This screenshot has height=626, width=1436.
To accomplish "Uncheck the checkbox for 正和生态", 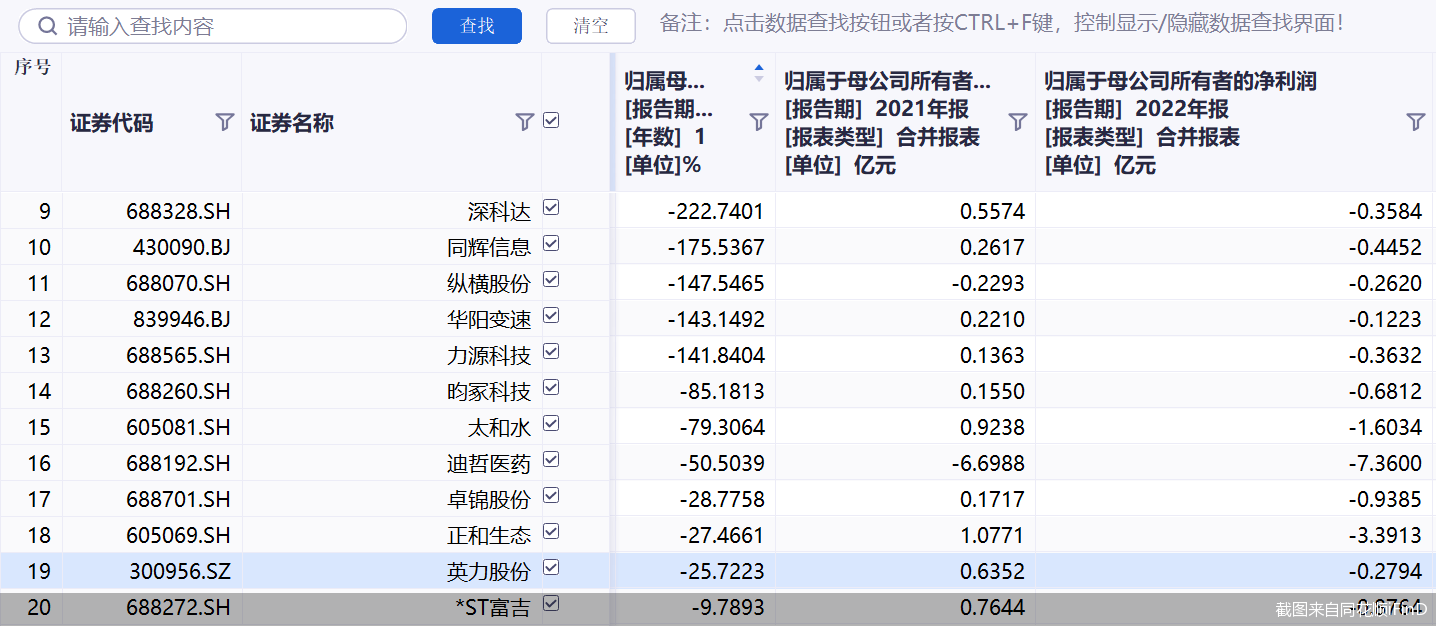I will pos(551,532).
